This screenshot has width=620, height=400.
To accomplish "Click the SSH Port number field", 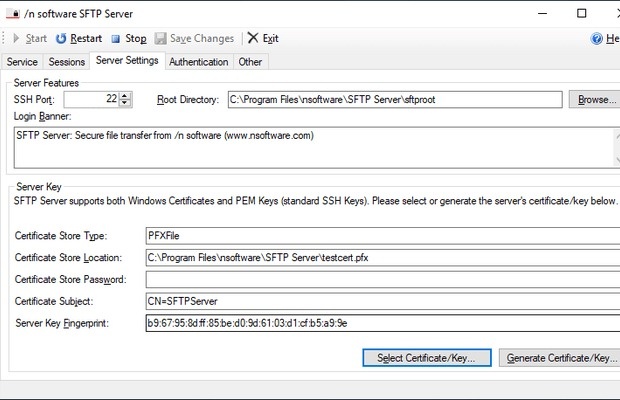I will click(x=92, y=99).
